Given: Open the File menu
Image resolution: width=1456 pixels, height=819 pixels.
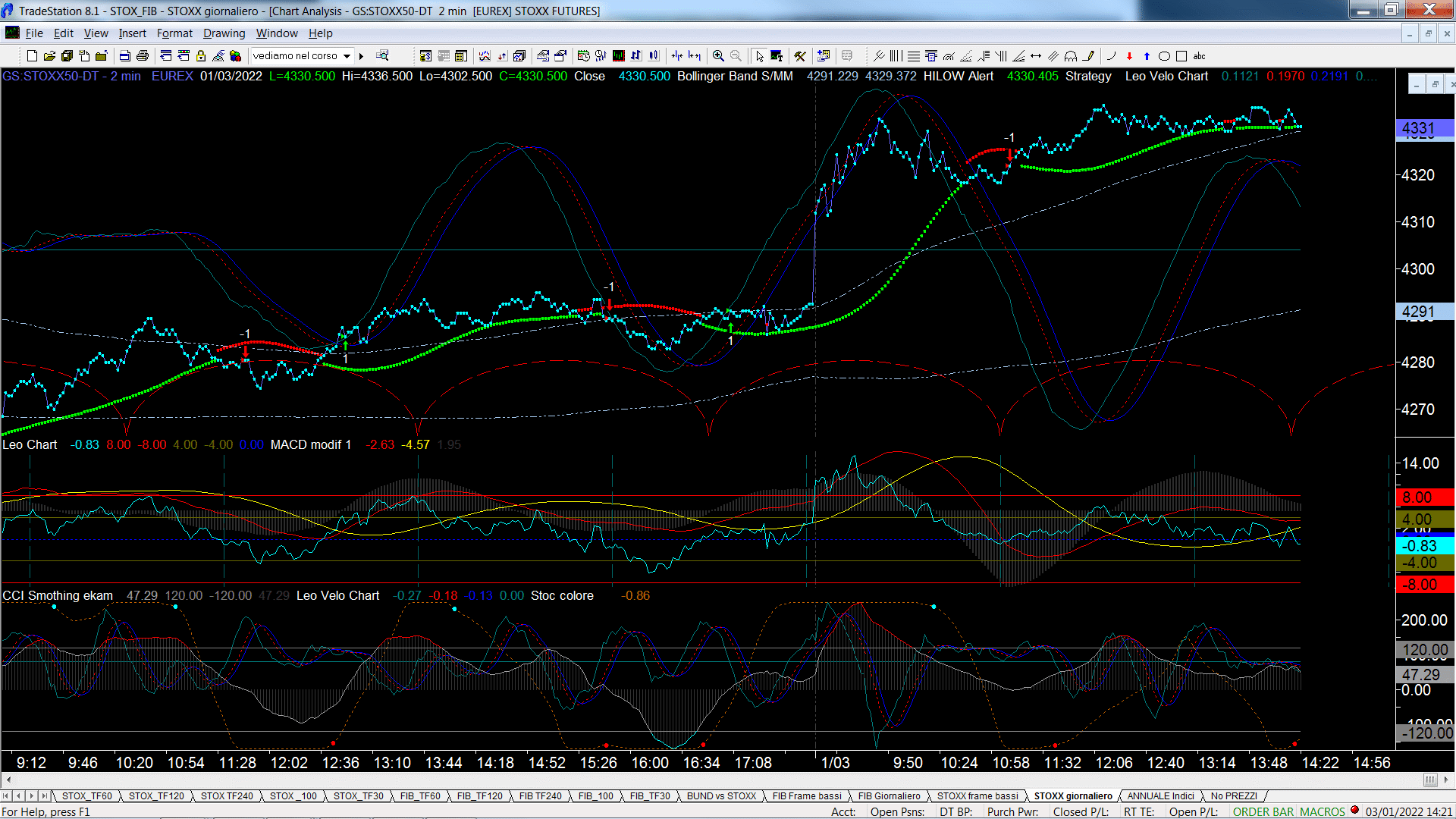Looking at the screenshot, I should point(34,33).
